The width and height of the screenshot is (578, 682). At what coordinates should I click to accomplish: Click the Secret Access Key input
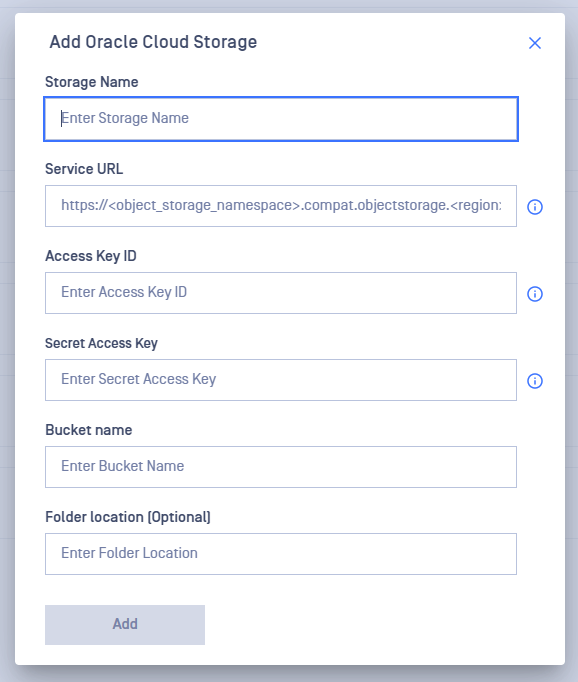tap(281, 380)
